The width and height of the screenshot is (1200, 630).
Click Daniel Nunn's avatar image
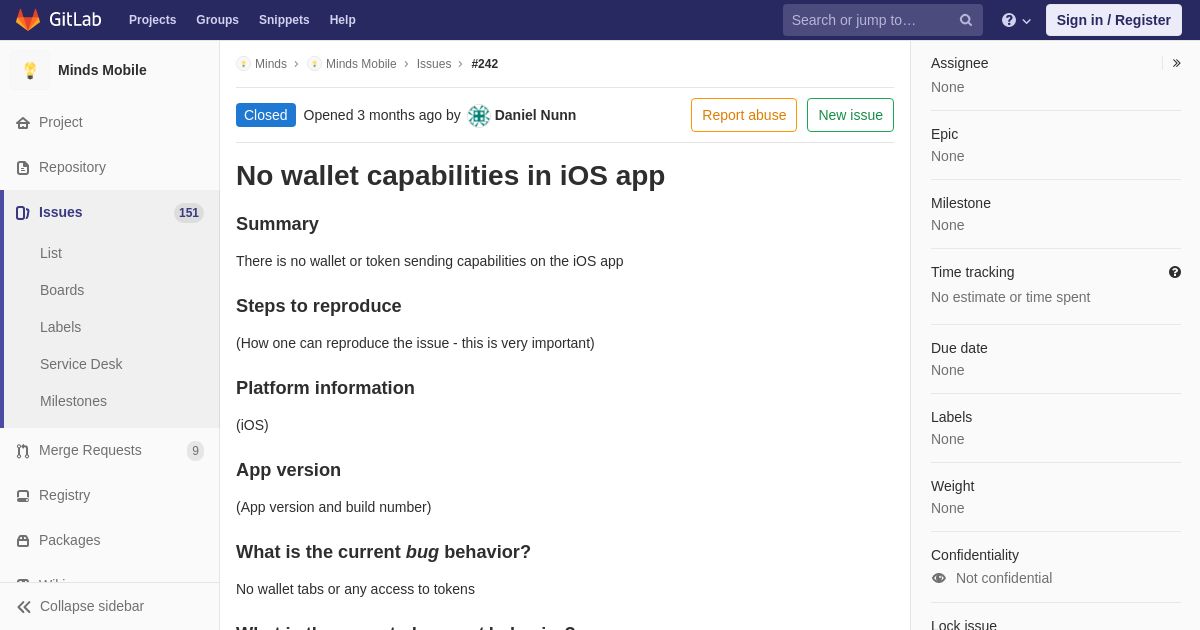pos(479,116)
